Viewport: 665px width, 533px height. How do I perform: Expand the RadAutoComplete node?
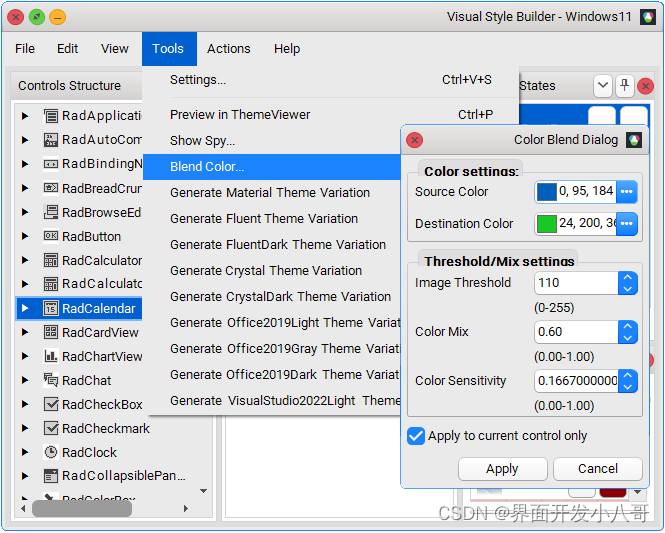pos(25,140)
